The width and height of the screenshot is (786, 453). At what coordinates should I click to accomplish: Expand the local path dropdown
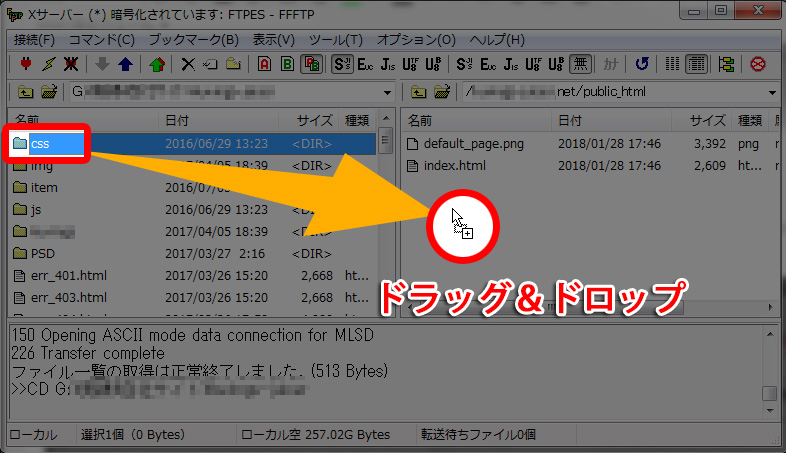click(x=387, y=93)
